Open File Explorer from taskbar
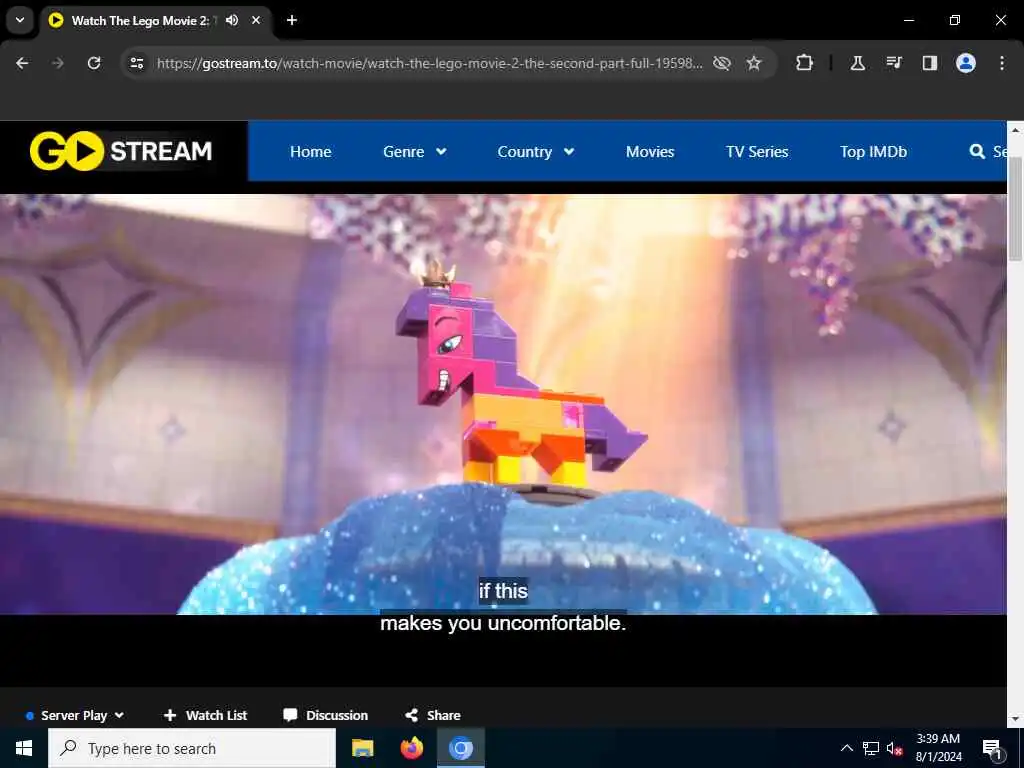The height and width of the screenshot is (768, 1024). (362, 748)
